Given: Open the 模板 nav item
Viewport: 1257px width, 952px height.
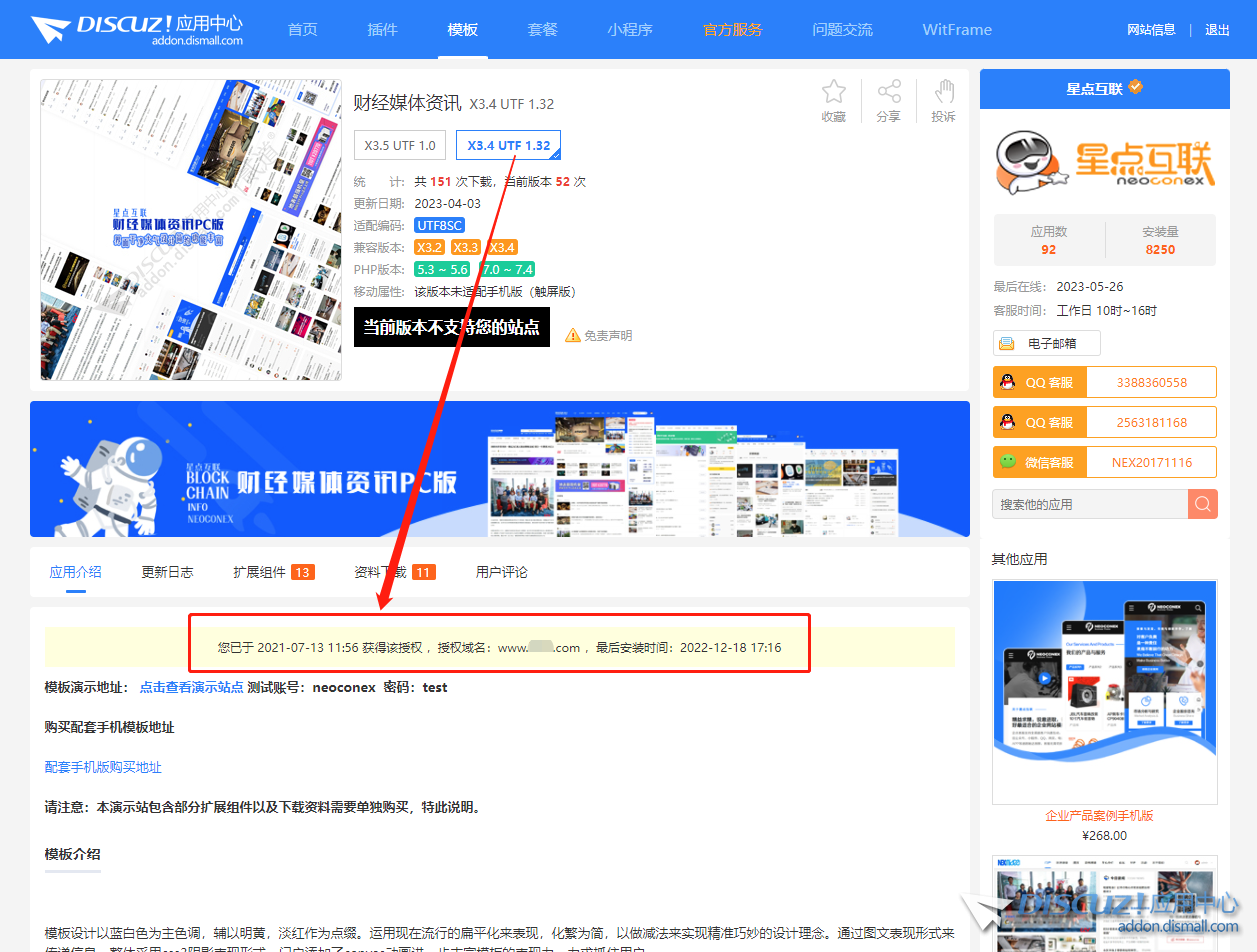Looking at the screenshot, I should [463, 29].
